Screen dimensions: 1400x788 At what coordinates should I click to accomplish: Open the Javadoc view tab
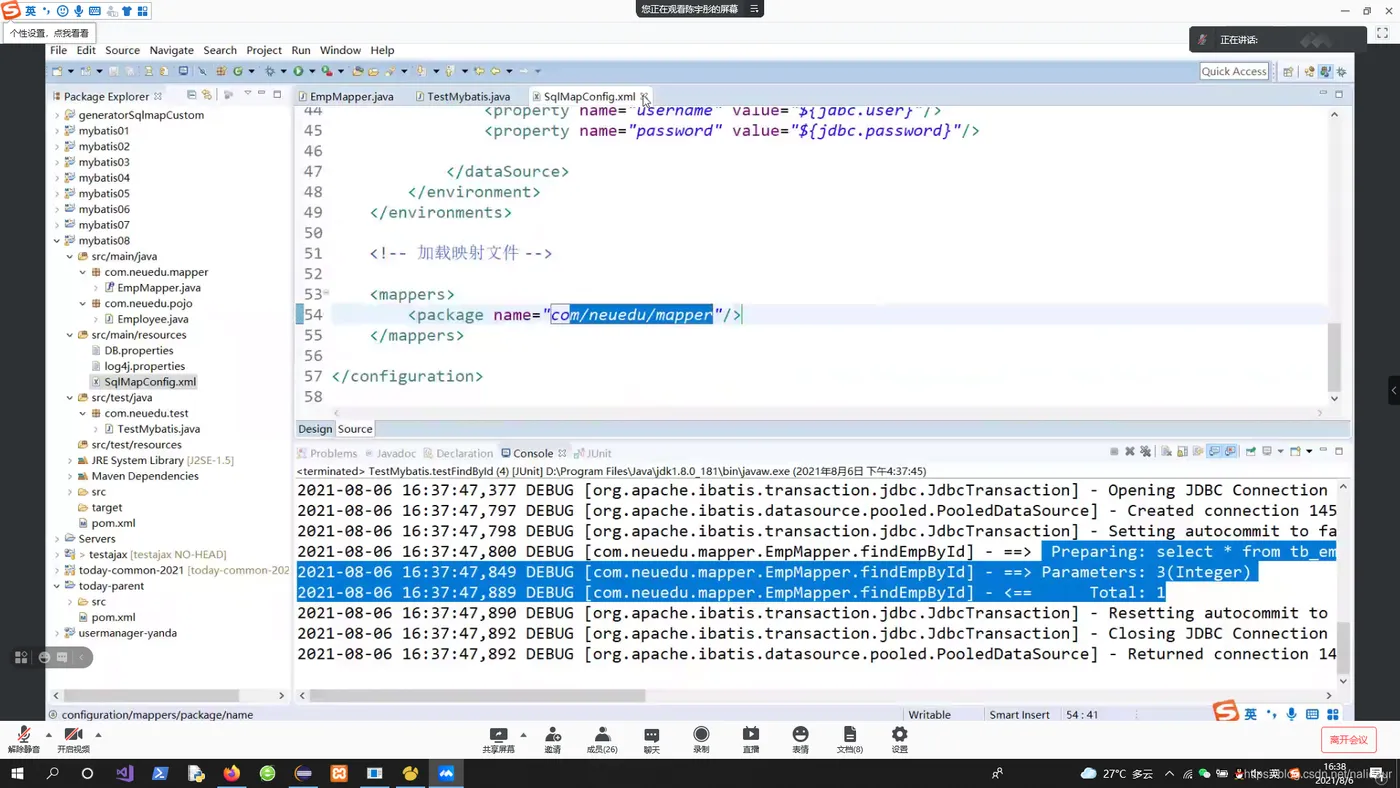[390, 453]
